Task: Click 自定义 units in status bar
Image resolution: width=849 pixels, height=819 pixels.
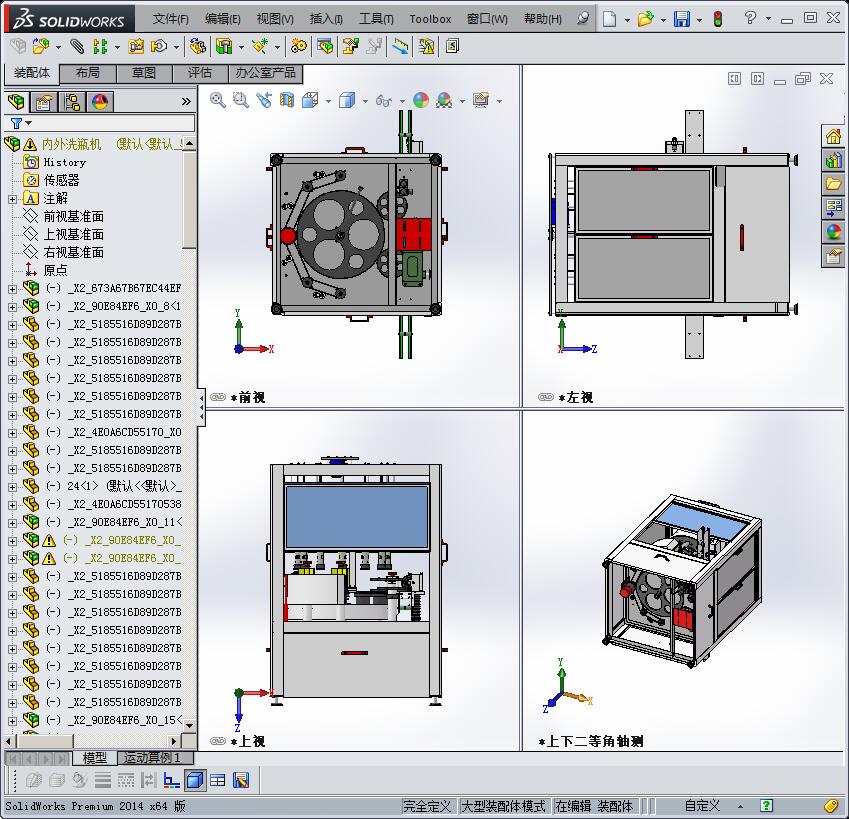Action: coord(702,806)
